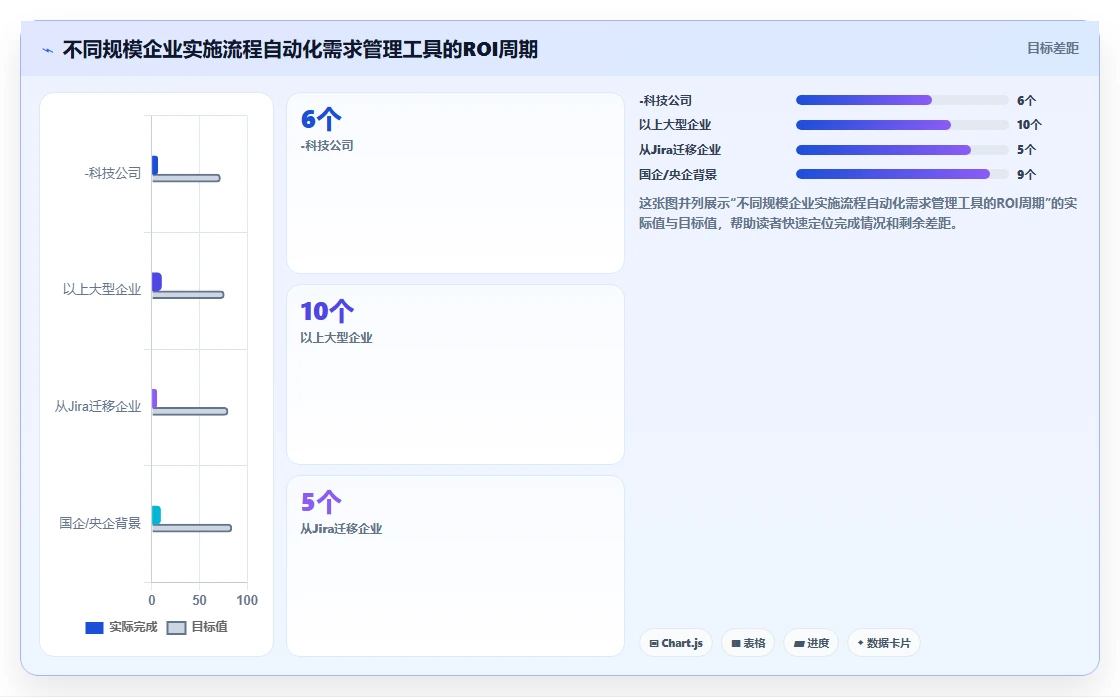Click the 以上大型企业 actual completion bar

tap(156, 282)
